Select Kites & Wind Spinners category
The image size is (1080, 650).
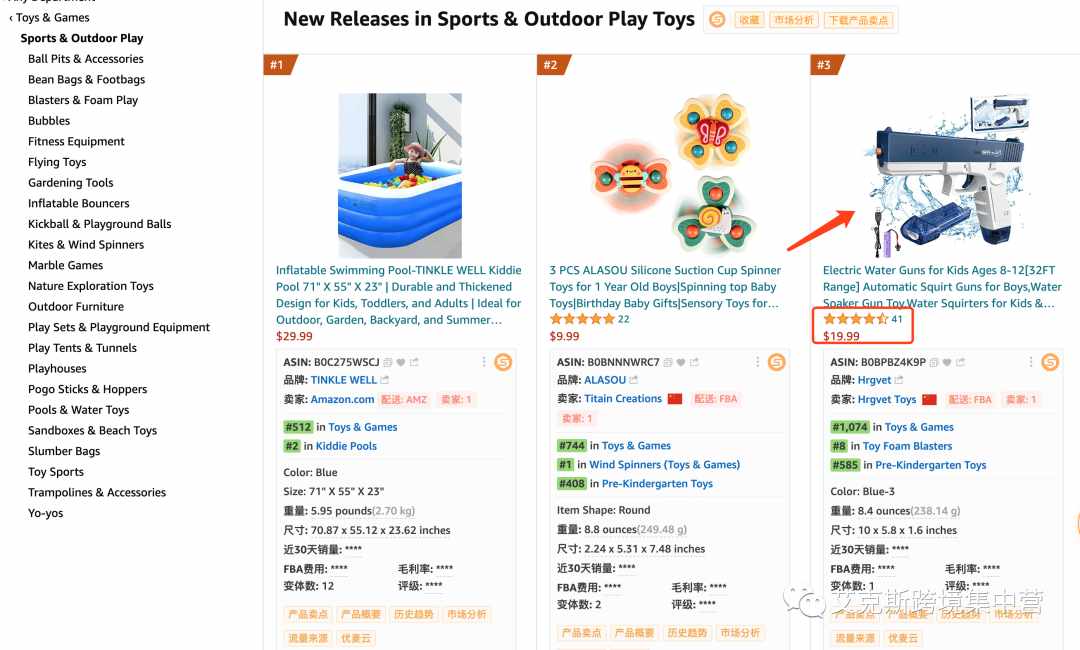click(x=86, y=244)
